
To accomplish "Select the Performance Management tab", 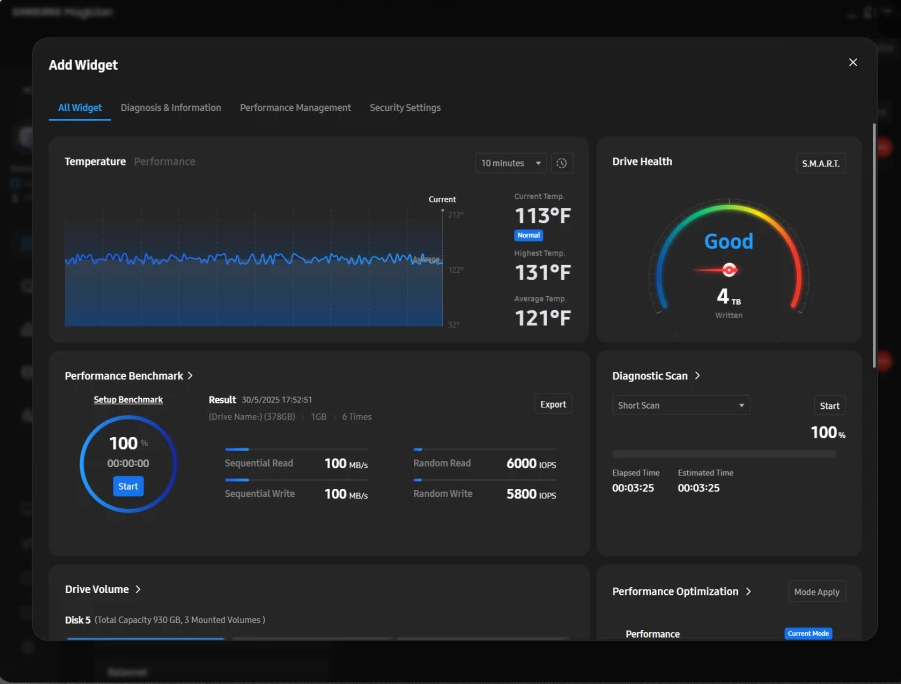I will tap(295, 108).
